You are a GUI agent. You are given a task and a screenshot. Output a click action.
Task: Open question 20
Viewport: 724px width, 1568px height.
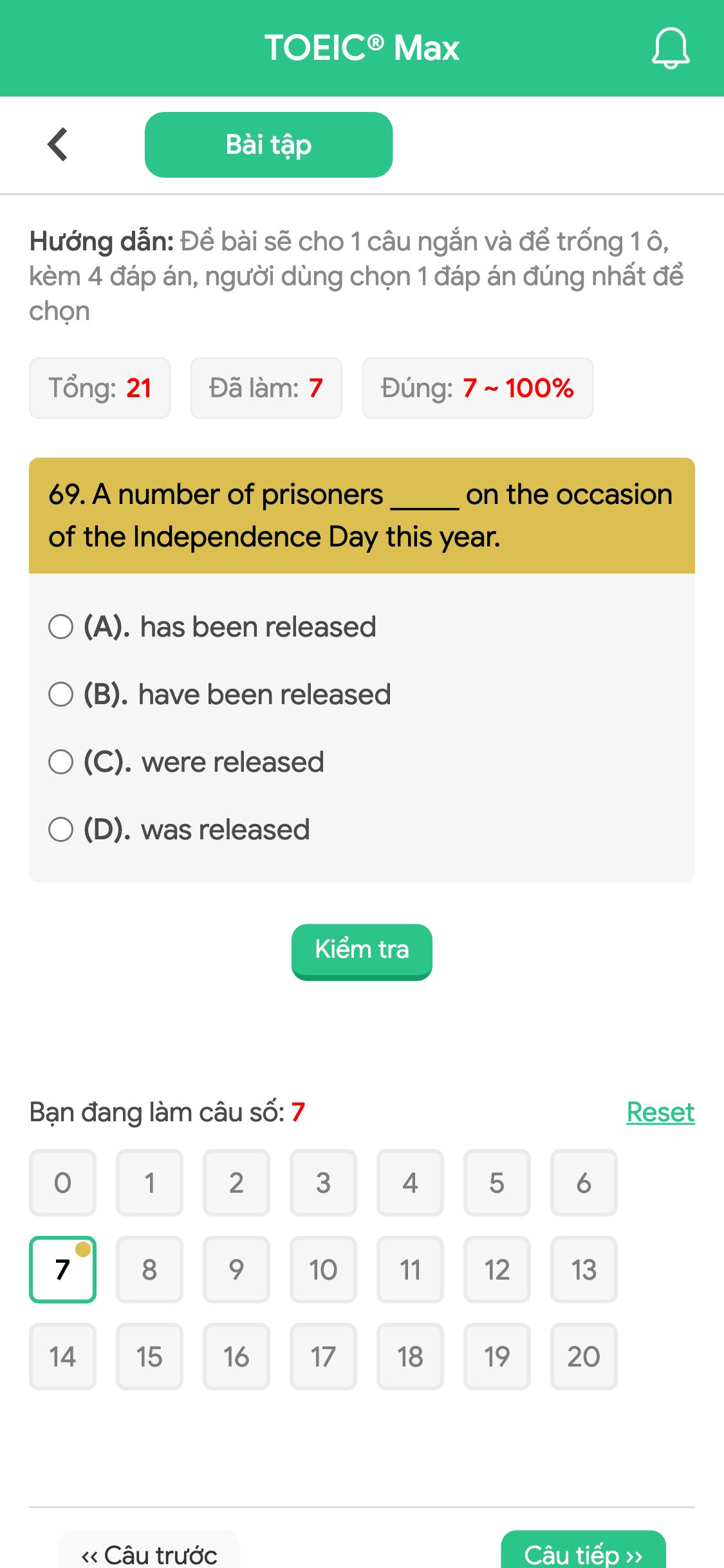[x=584, y=1356]
